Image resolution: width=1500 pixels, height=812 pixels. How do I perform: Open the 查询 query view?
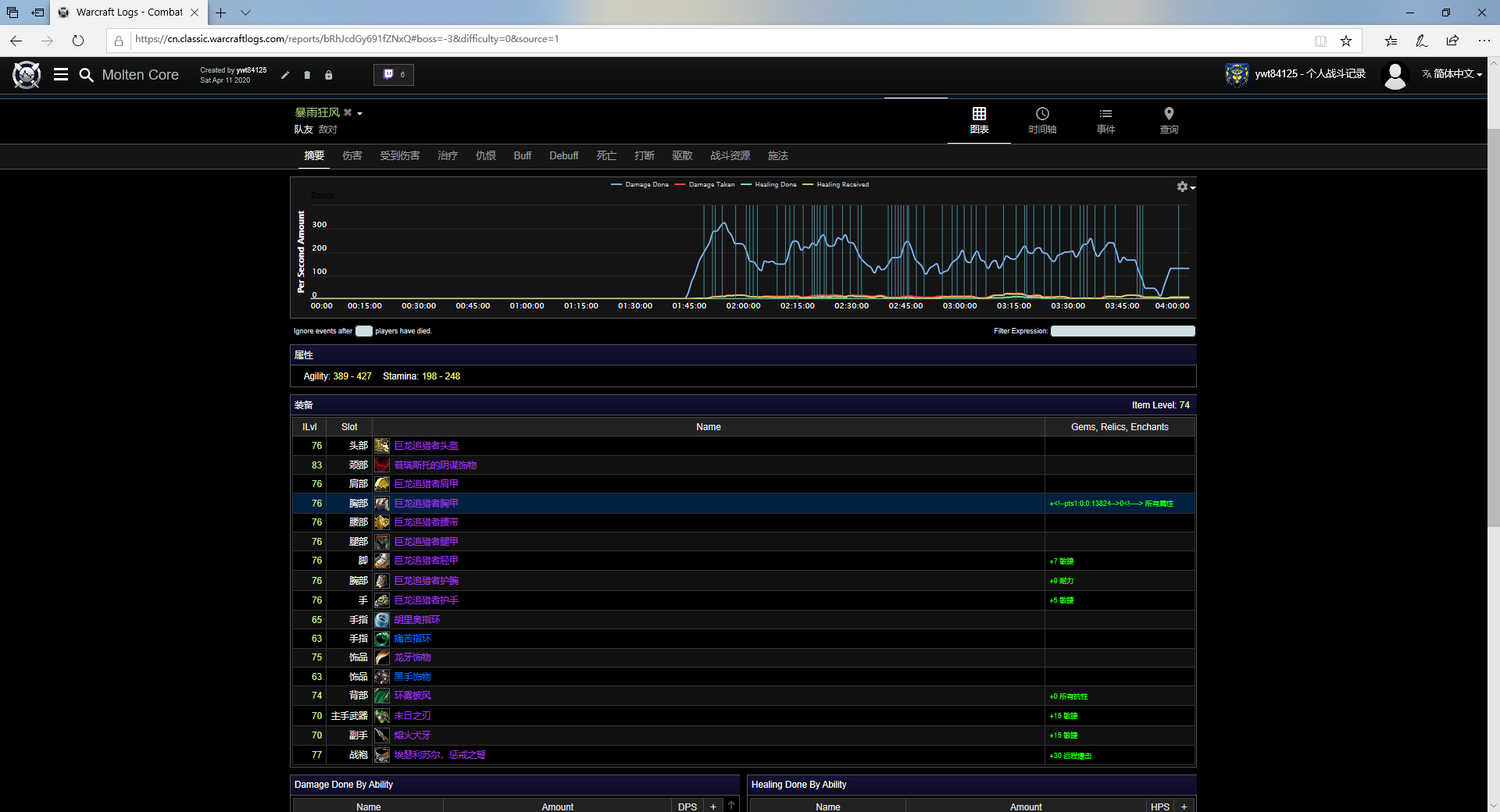[x=1169, y=120]
